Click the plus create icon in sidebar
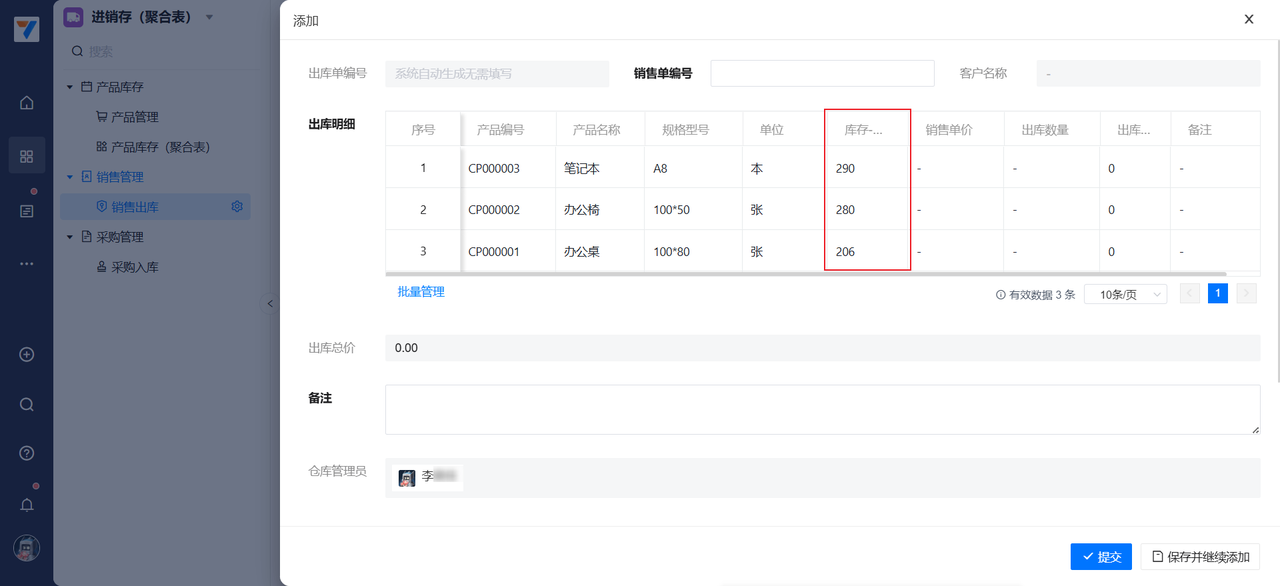 [x=27, y=355]
